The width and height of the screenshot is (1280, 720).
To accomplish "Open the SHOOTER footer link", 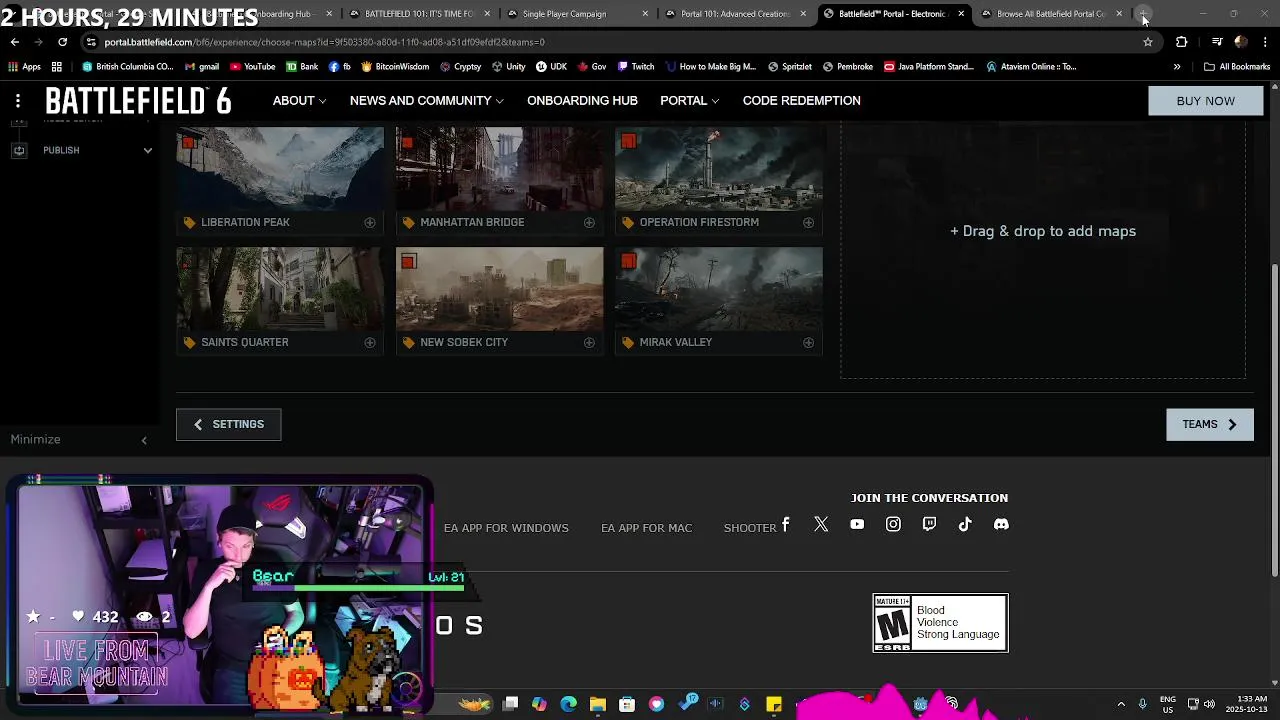I will click(x=750, y=528).
